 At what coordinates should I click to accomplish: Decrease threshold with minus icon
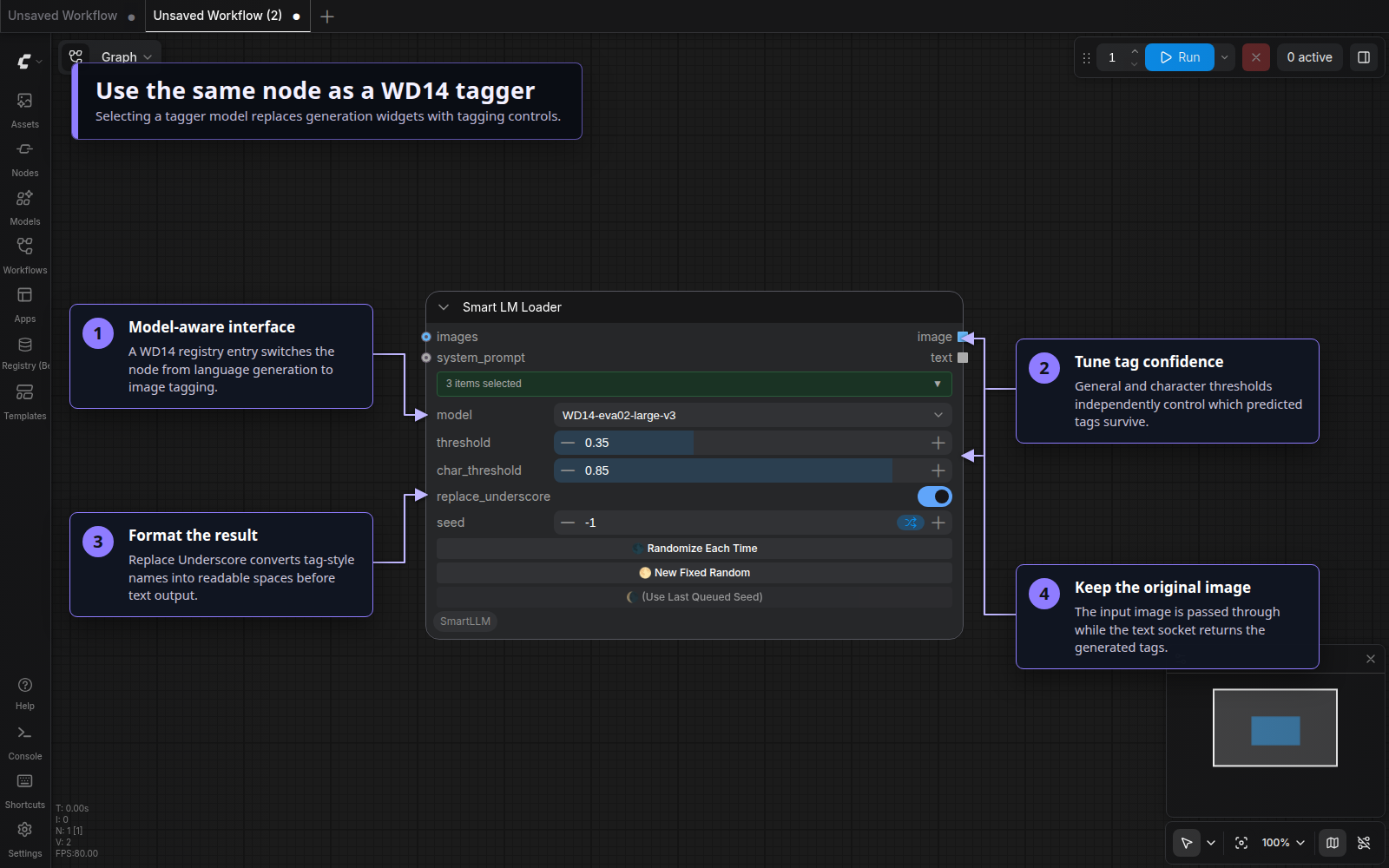coord(568,443)
